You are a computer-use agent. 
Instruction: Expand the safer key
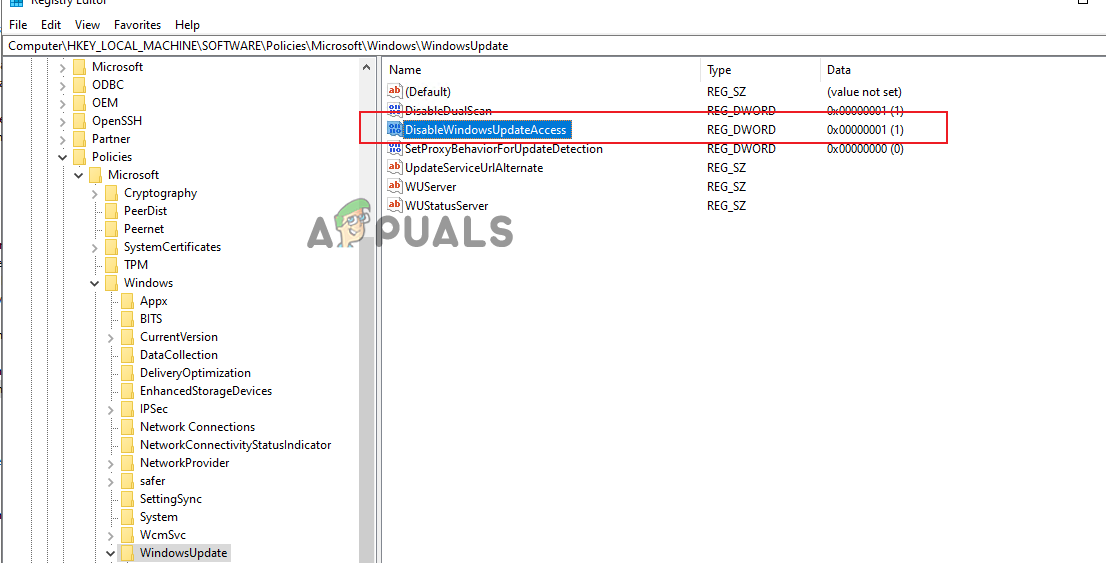111,482
